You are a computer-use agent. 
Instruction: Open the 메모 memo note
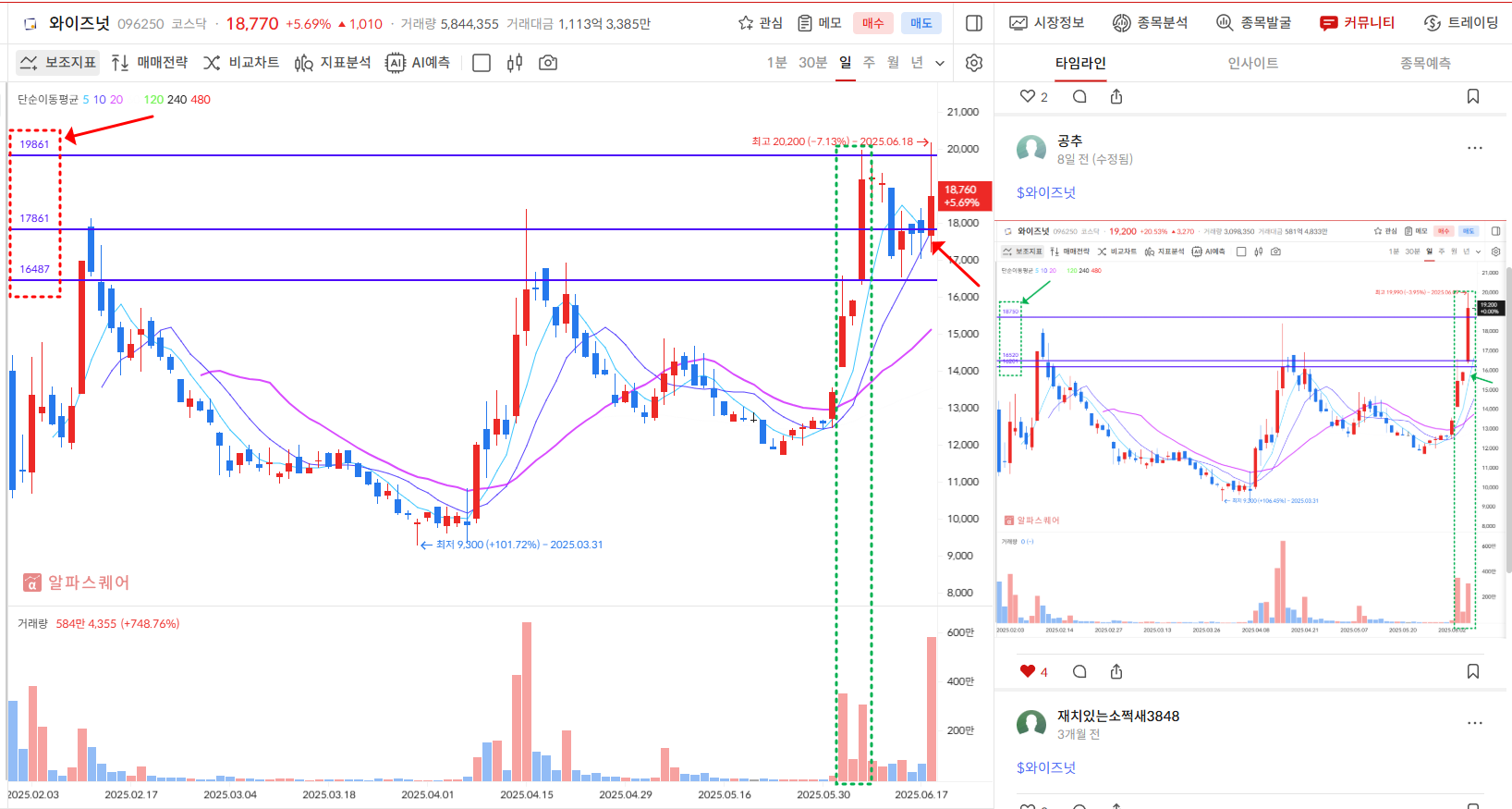point(819,23)
